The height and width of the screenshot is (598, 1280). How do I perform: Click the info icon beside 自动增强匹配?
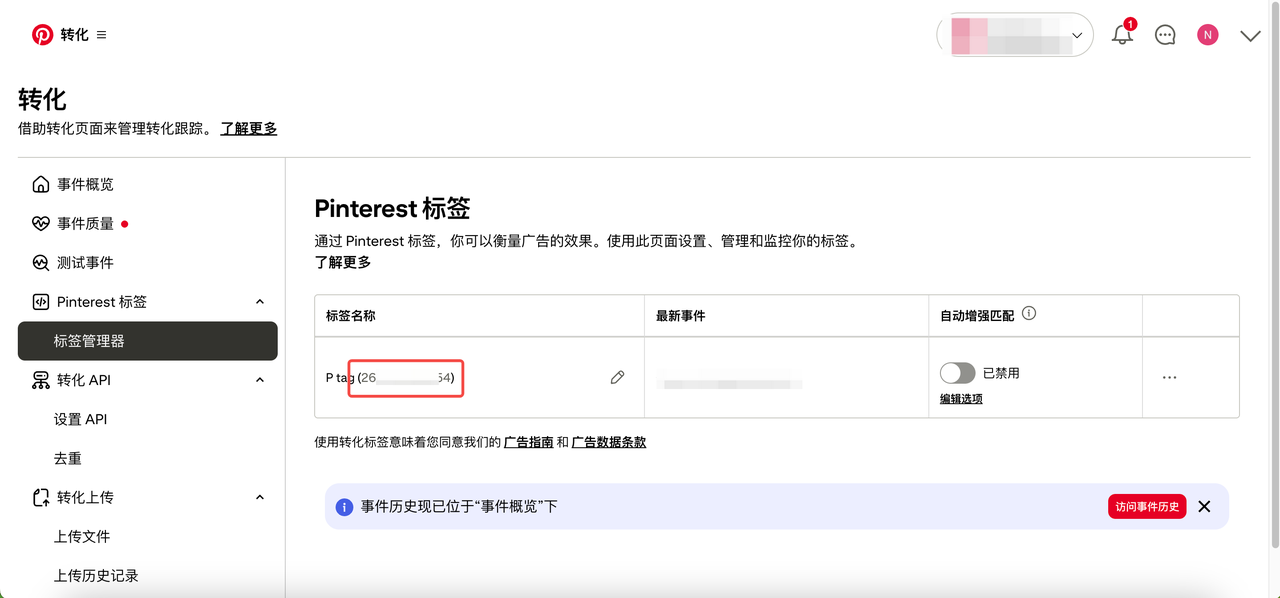(x=1029, y=314)
